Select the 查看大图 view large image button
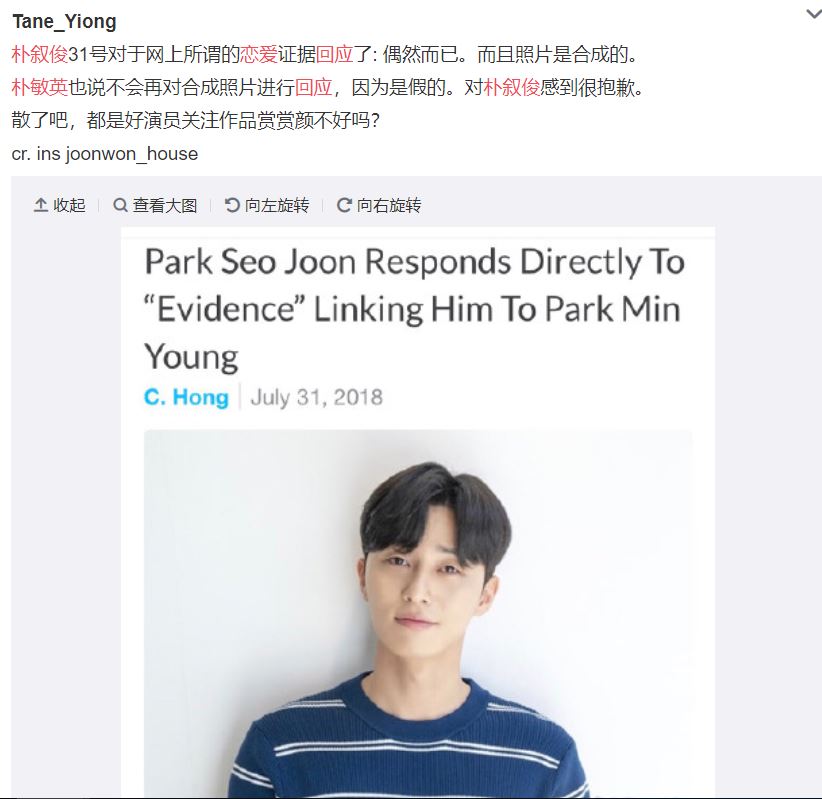Image resolution: width=822 pixels, height=799 pixels. pos(165,205)
